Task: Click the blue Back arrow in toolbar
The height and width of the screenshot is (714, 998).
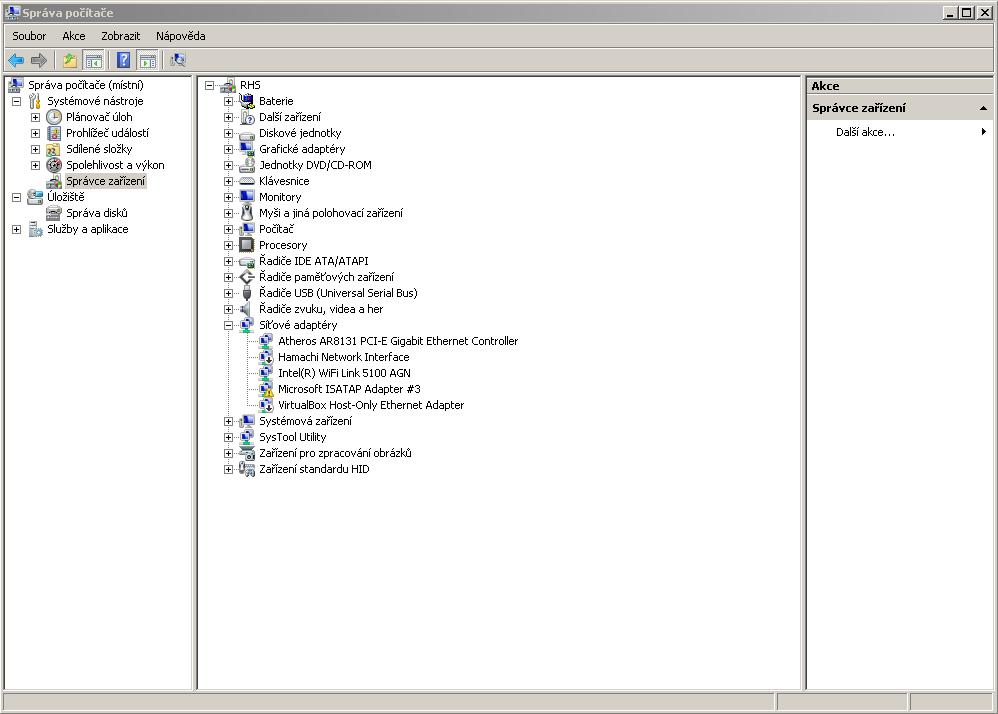Action: (16, 60)
